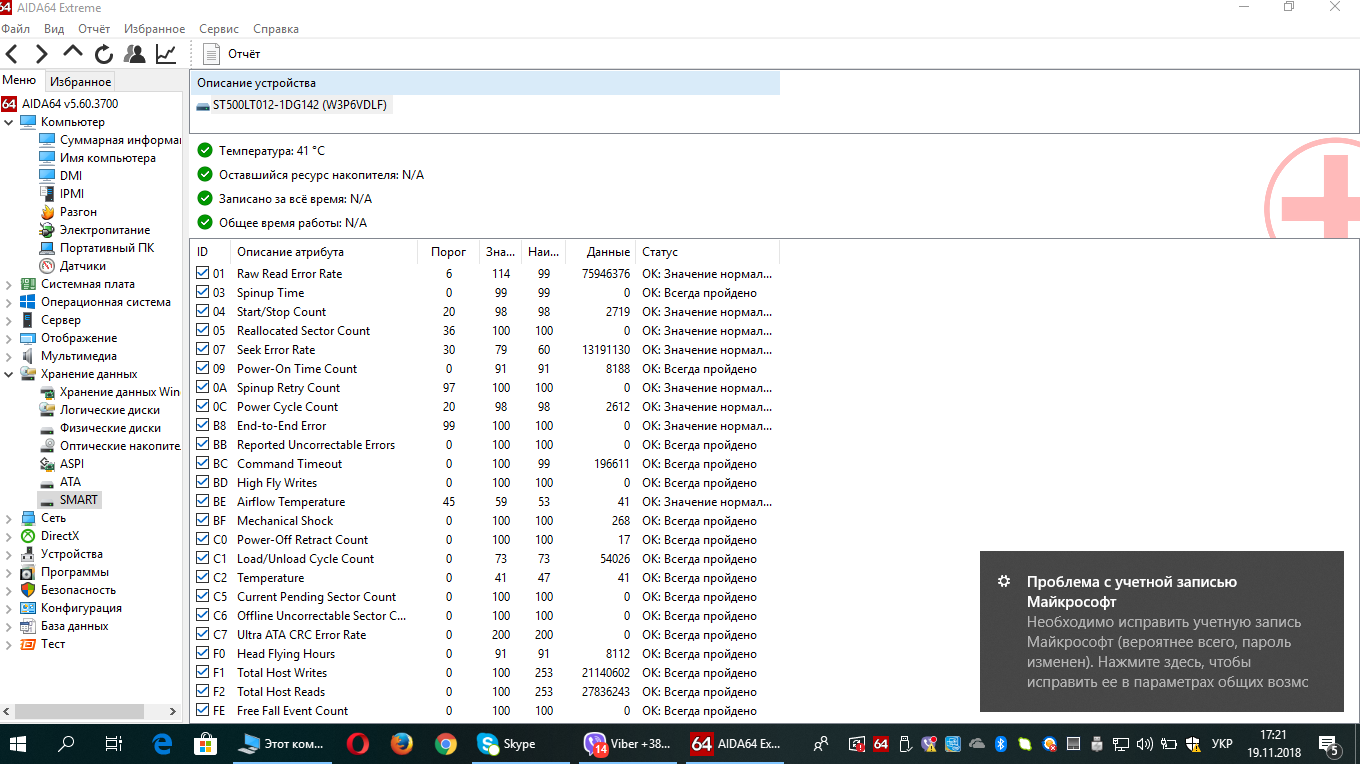Switch to the Меню sidebar tab
The height and width of the screenshot is (764, 1360).
pyautogui.click(x=19, y=80)
